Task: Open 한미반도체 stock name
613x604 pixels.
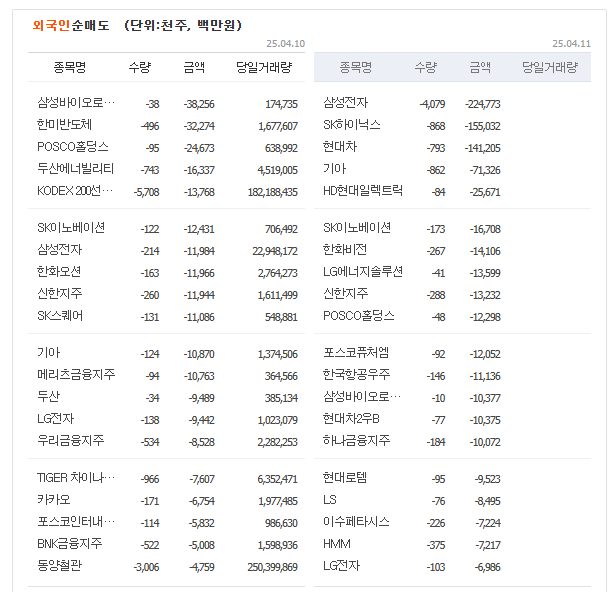Action: (x=65, y=125)
